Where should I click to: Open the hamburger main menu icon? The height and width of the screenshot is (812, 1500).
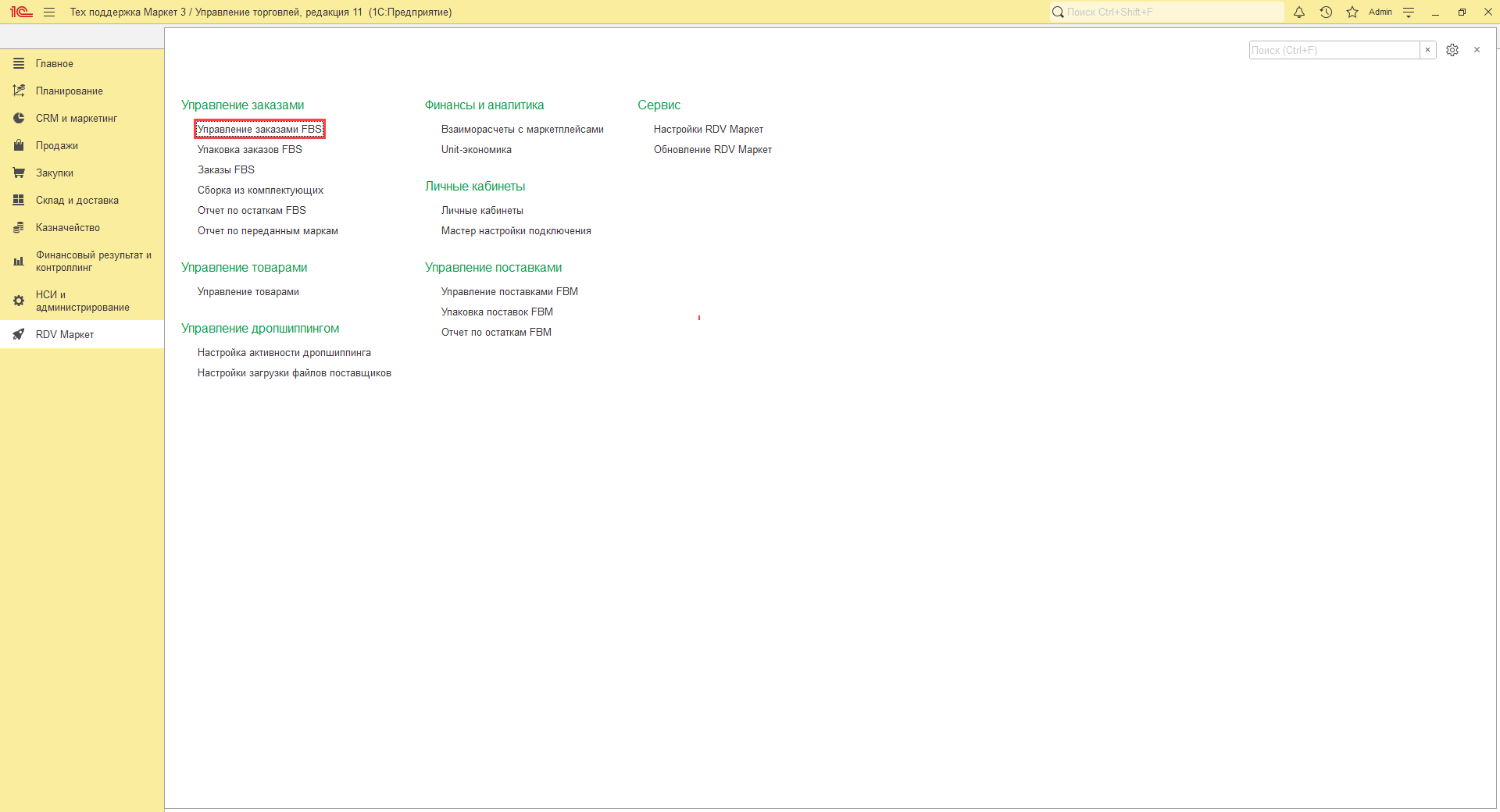49,12
